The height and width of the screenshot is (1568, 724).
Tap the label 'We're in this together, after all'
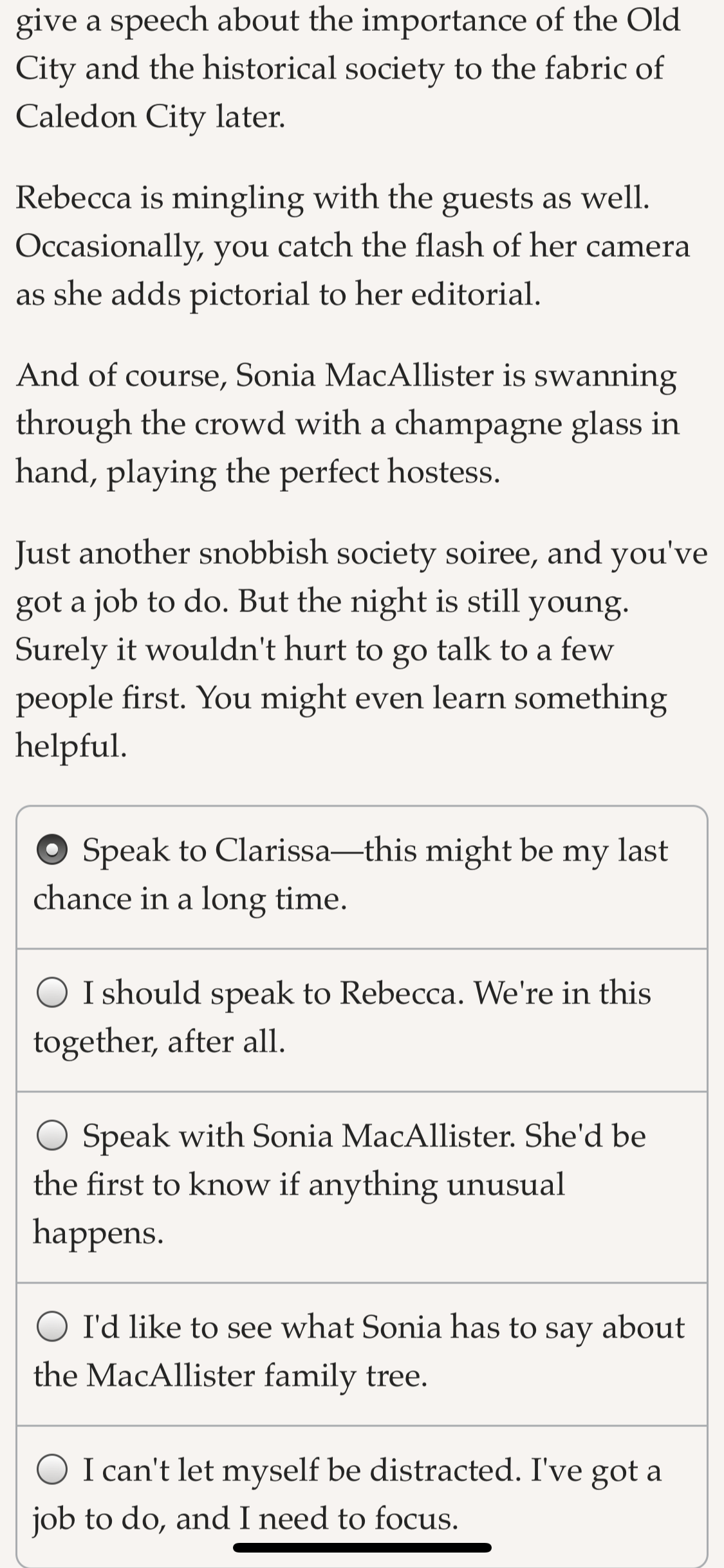pos(342,1016)
